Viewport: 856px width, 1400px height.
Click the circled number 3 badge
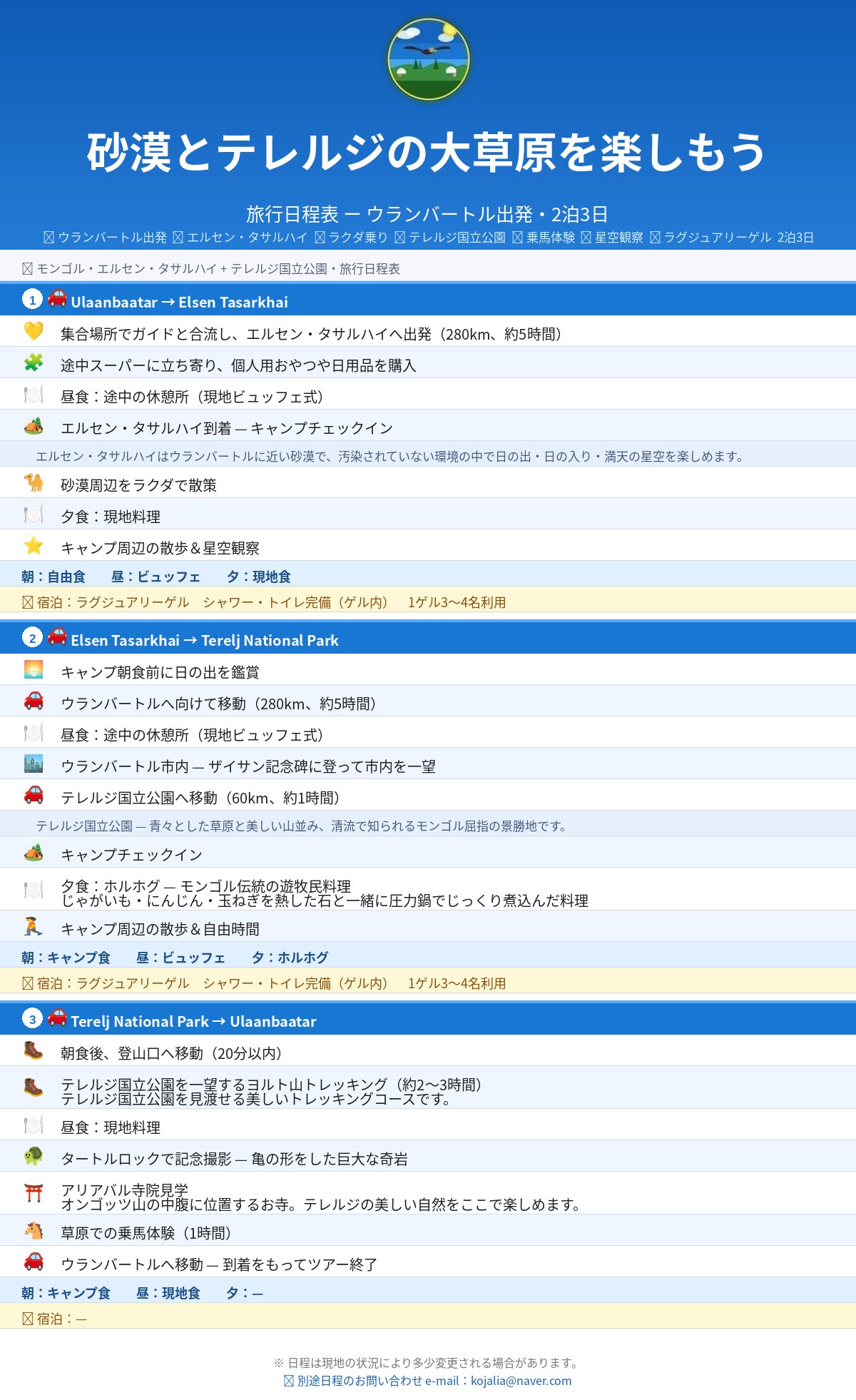coord(32,1019)
